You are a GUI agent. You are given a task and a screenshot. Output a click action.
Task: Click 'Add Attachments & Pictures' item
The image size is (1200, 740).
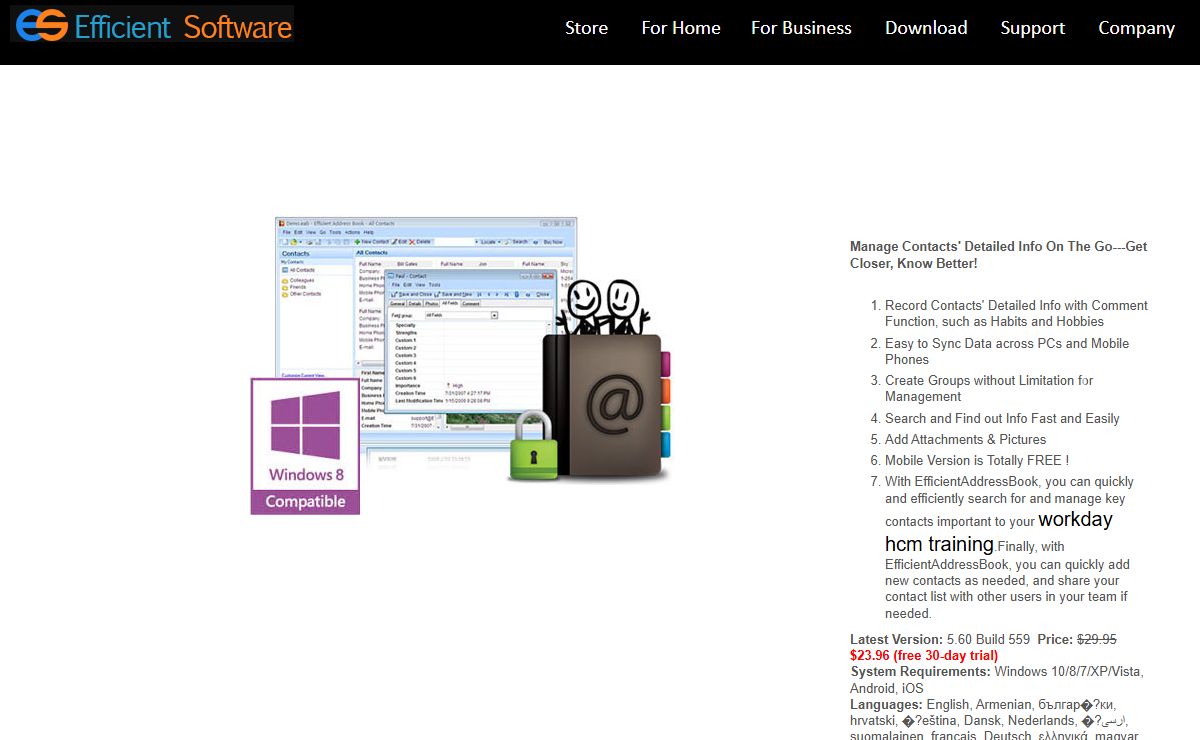click(965, 439)
